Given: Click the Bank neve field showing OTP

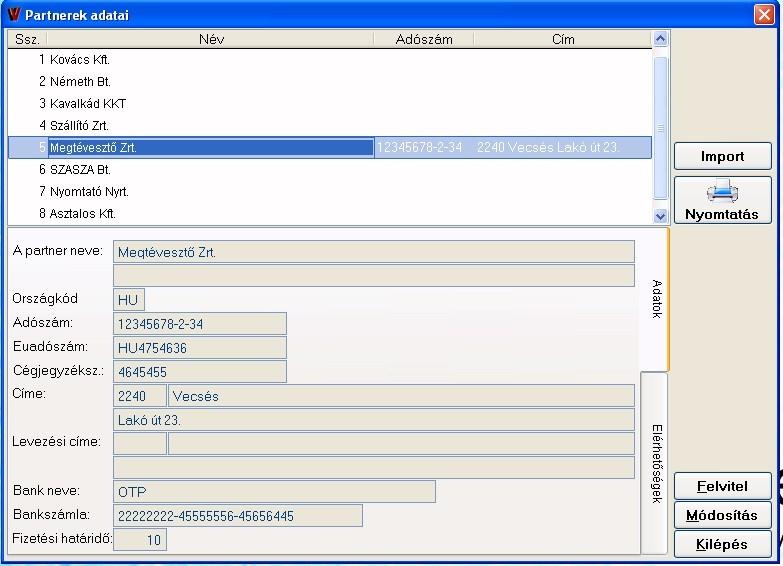Looking at the screenshot, I should (x=275, y=492).
